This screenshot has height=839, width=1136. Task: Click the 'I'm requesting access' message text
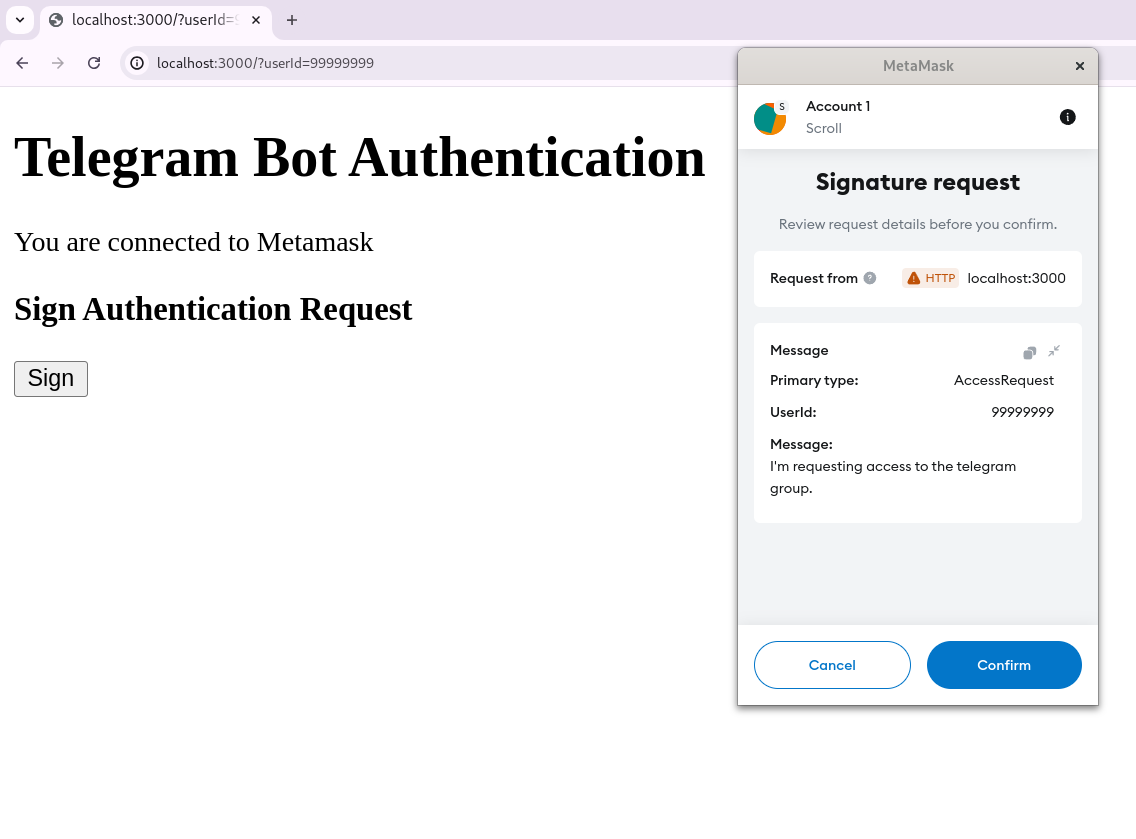pyautogui.click(x=893, y=477)
